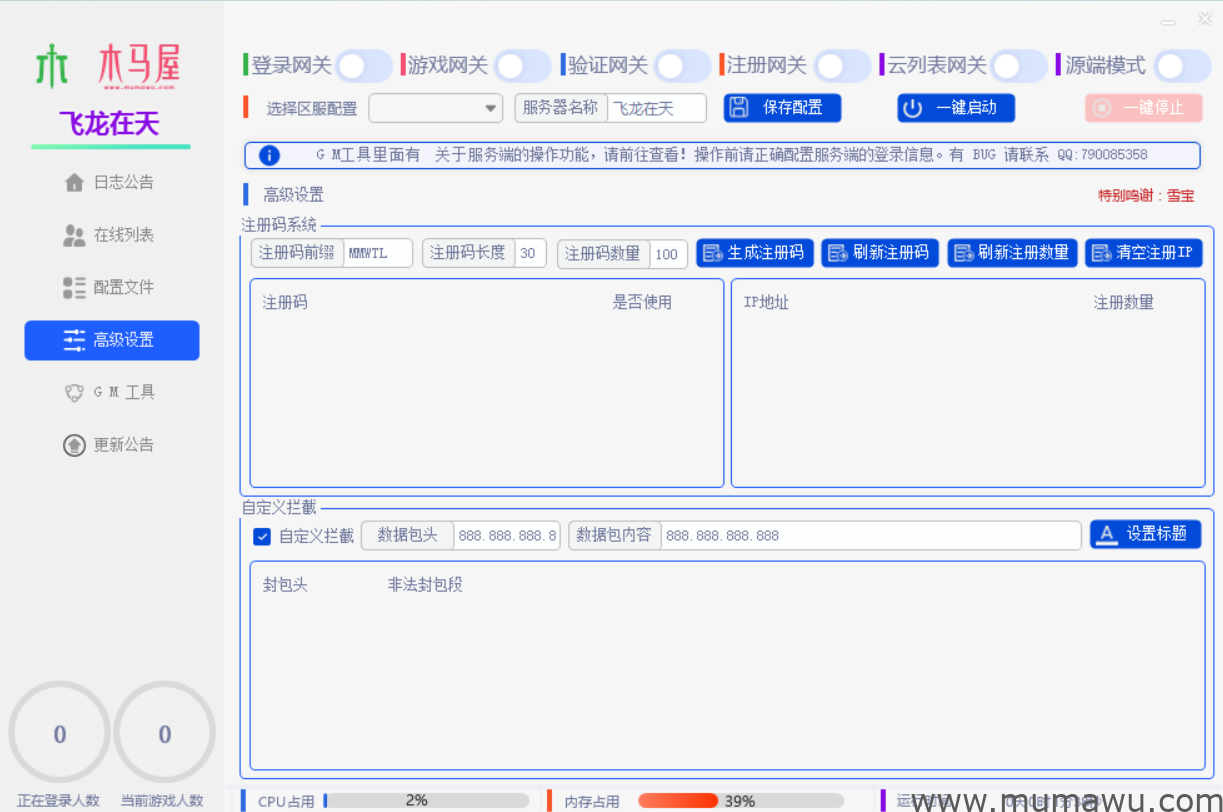Screen dimensions: 1223x812
Task: Click the A icon on 设置标题 button
Action: pyautogui.click(x=1107, y=533)
